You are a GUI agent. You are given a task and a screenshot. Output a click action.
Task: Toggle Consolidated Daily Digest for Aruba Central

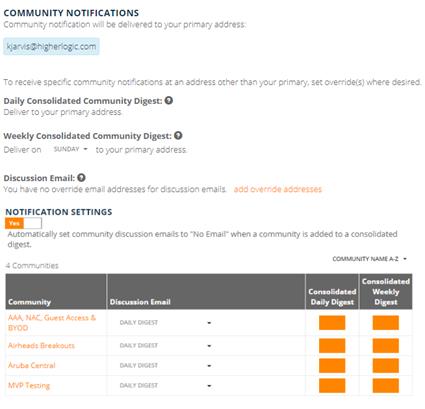coord(332,366)
